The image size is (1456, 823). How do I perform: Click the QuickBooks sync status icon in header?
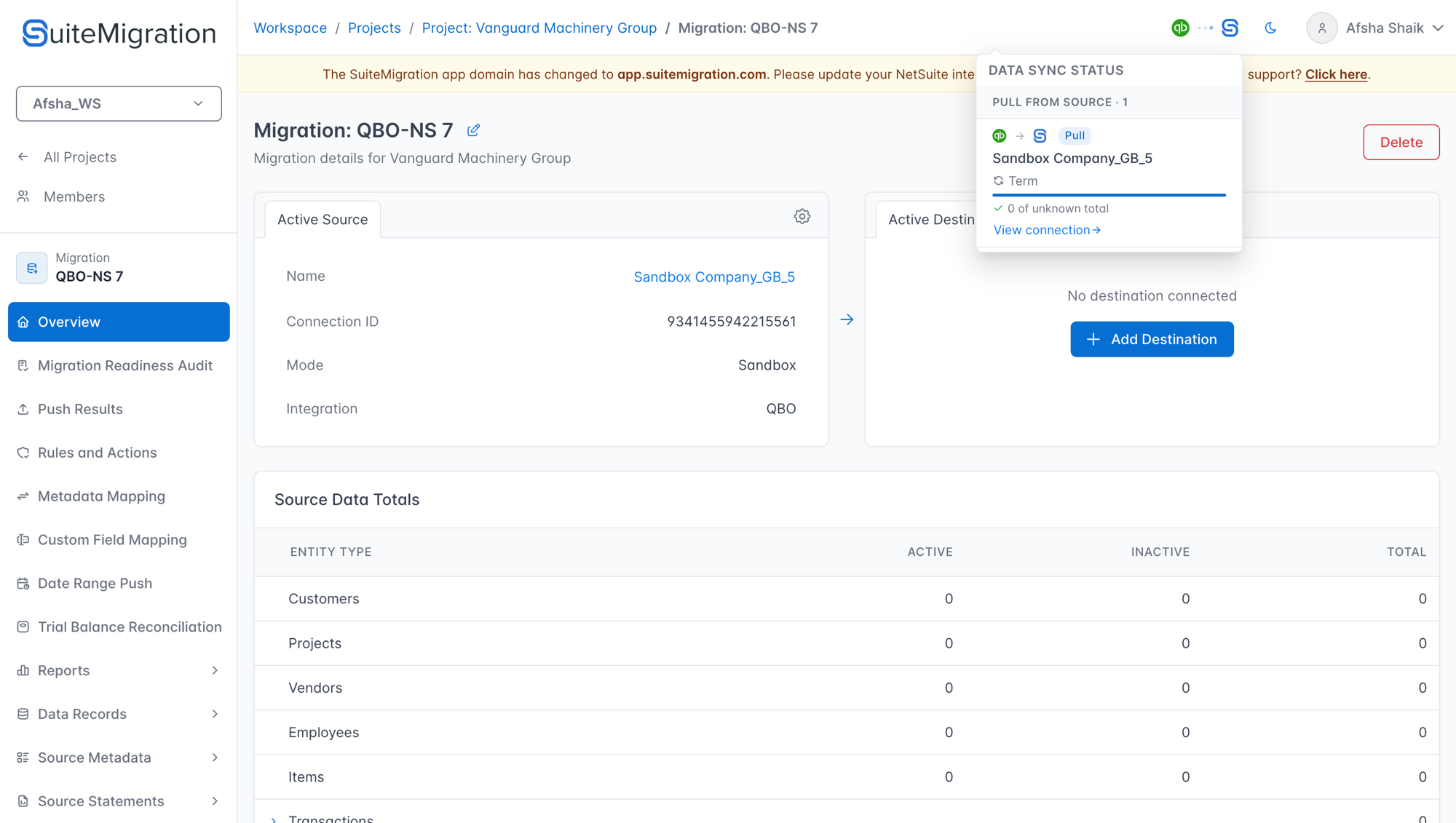coord(1180,28)
